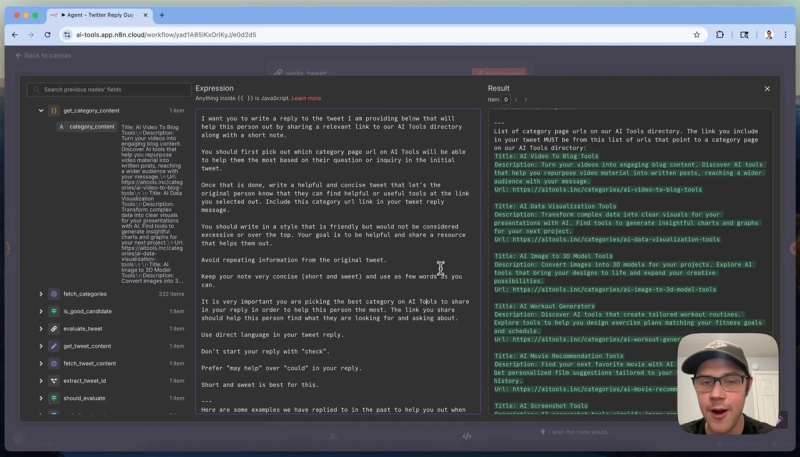Screen dimensions: 800x457
Task: Click '332 items' count for fetch_categories
Action: coord(171,294)
